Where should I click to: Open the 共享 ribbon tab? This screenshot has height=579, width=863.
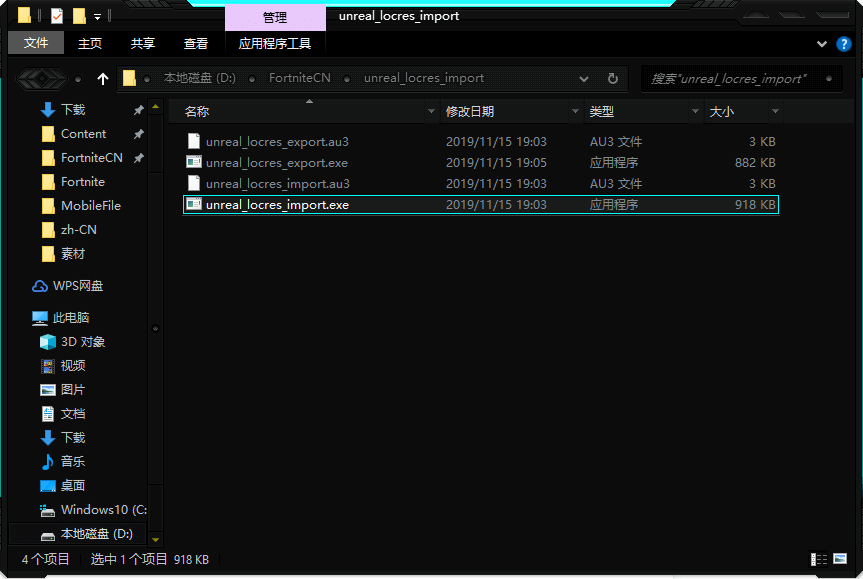(143, 43)
